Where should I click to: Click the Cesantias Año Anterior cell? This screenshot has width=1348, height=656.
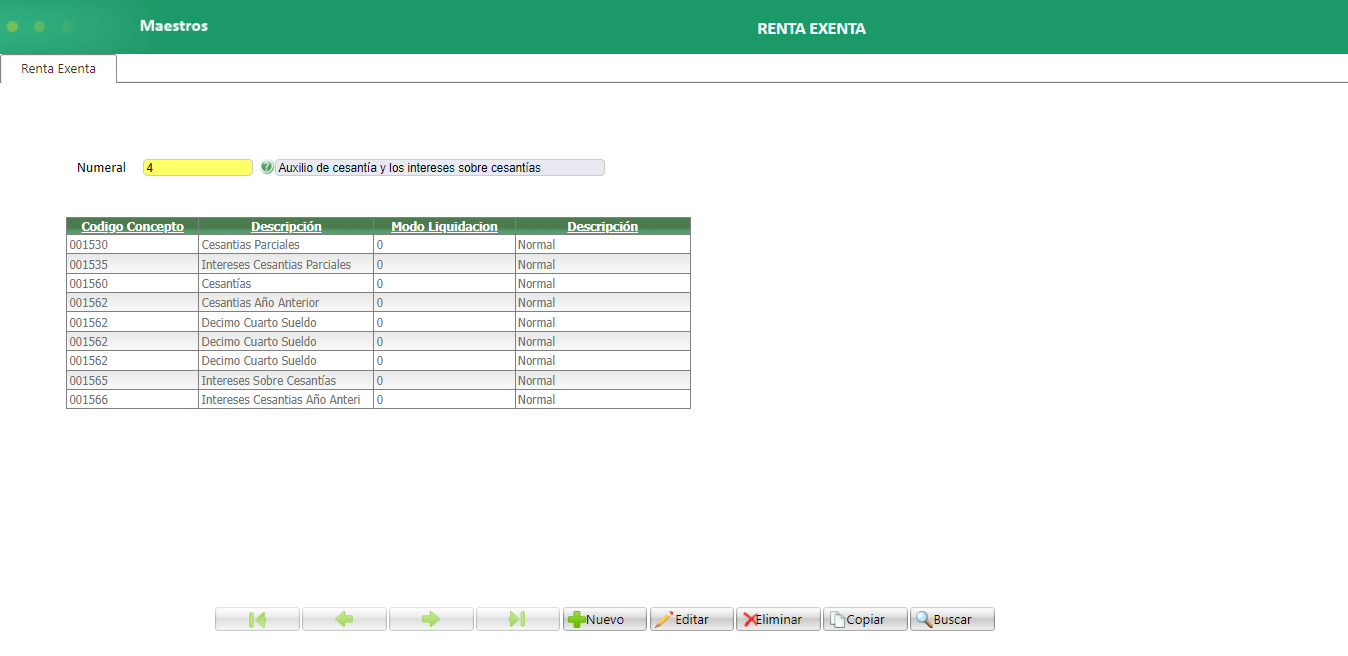point(286,303)
